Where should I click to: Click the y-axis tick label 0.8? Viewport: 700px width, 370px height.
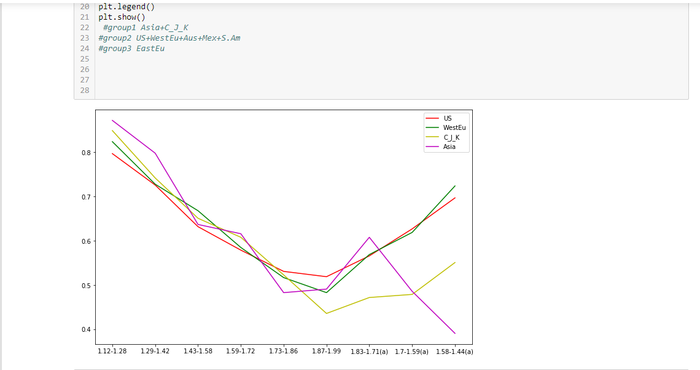(86, 153)
